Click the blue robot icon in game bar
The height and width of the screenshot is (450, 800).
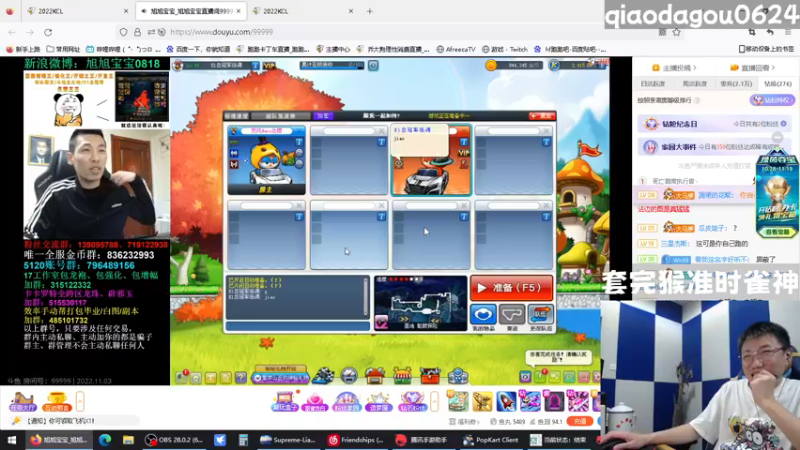click(458, 376)
